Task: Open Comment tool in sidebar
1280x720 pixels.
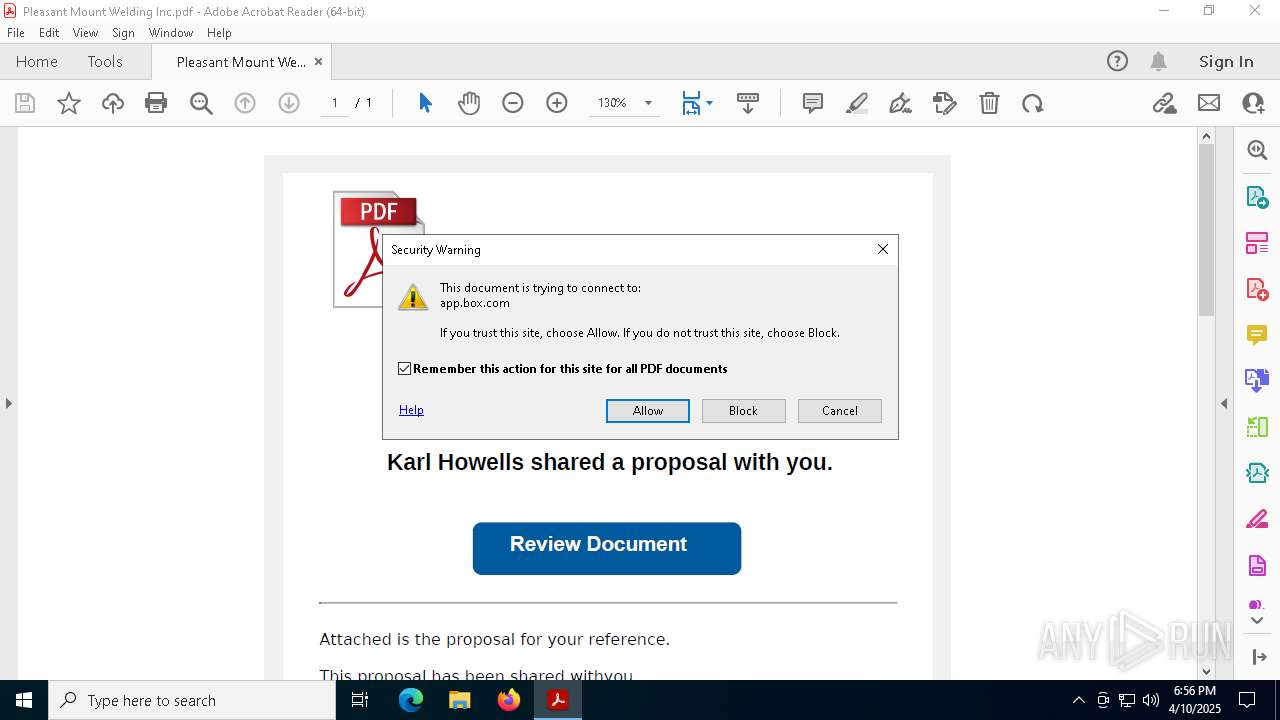Action: (1257, 335)
